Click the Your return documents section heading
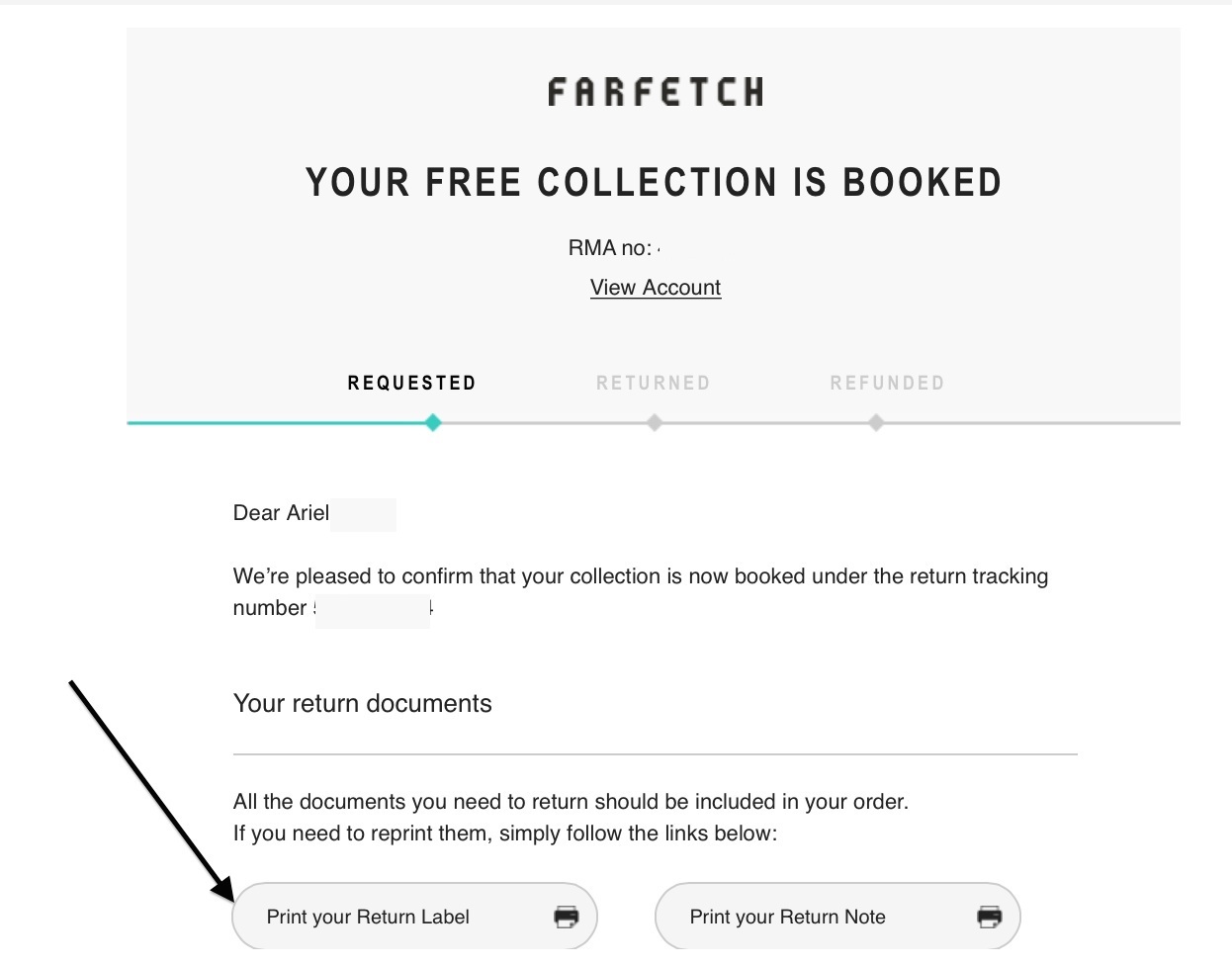The image size is (1232, 965). [362, 703]
